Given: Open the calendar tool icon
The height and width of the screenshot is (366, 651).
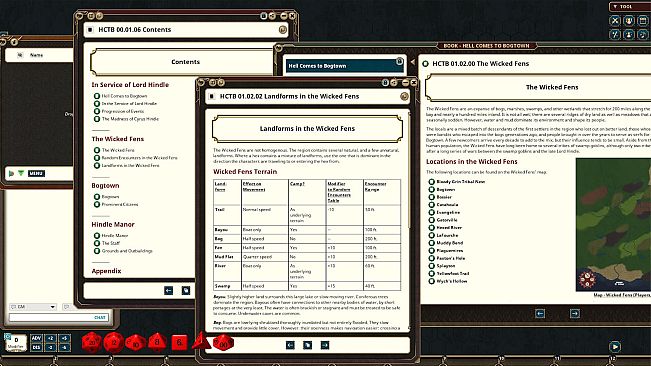Looking at the screenshot, I should click(643, 20).
